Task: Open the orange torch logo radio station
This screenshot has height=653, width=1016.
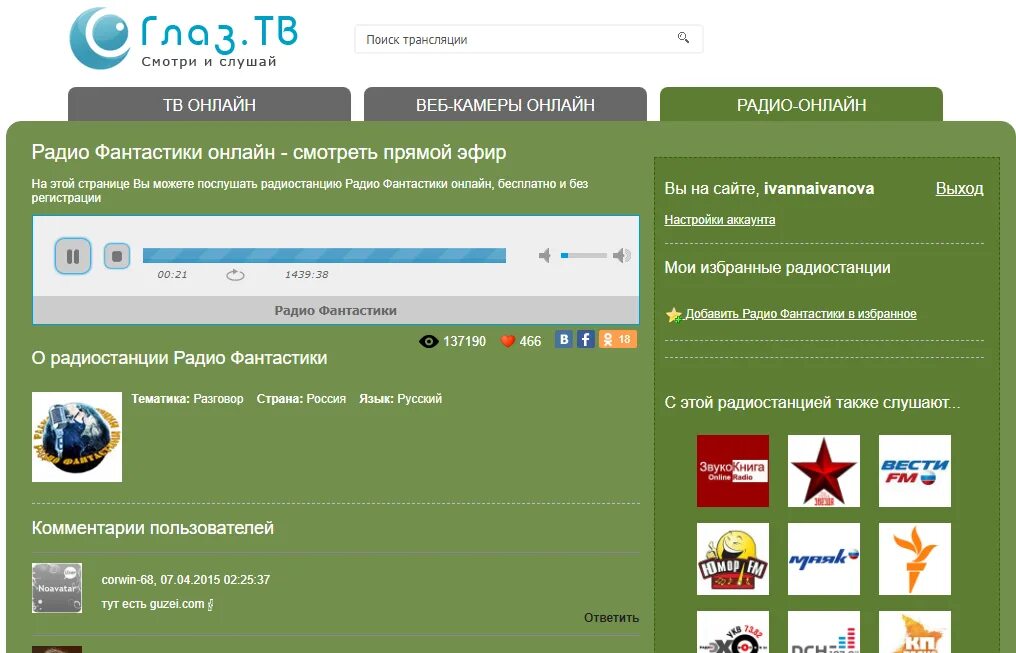Action: click(915, 559)
